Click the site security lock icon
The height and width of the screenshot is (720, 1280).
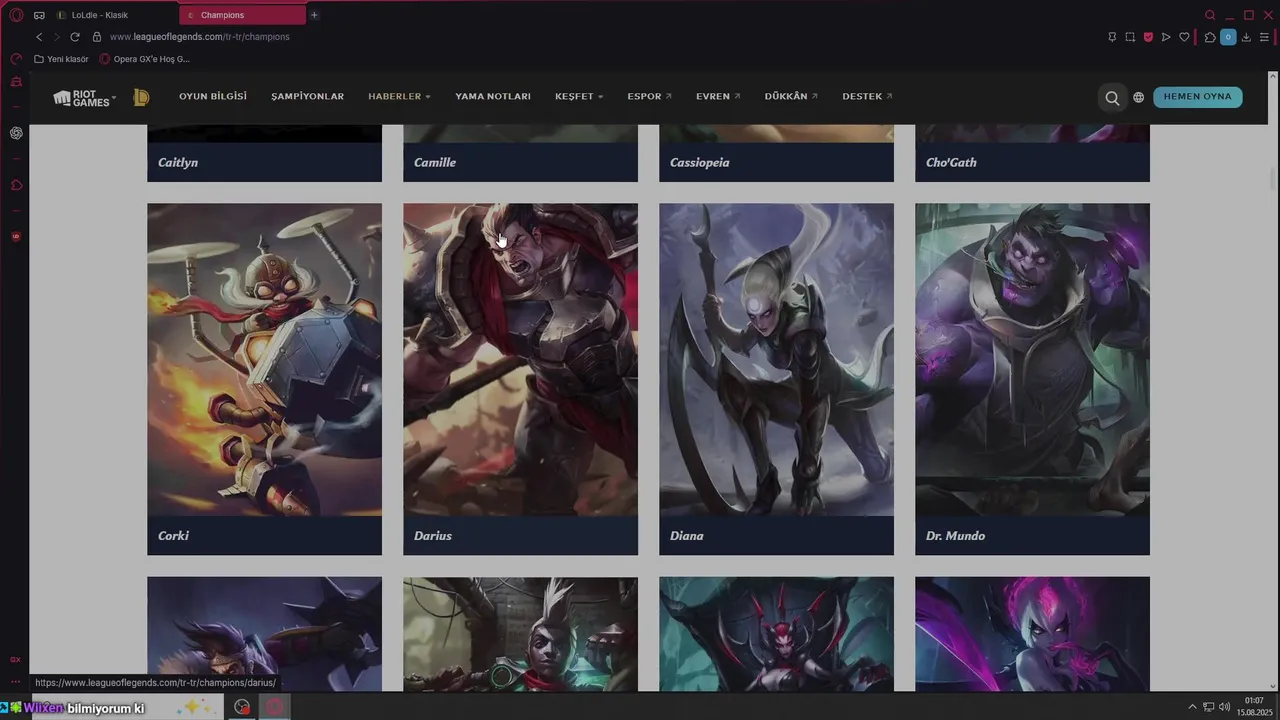(97, 37)
